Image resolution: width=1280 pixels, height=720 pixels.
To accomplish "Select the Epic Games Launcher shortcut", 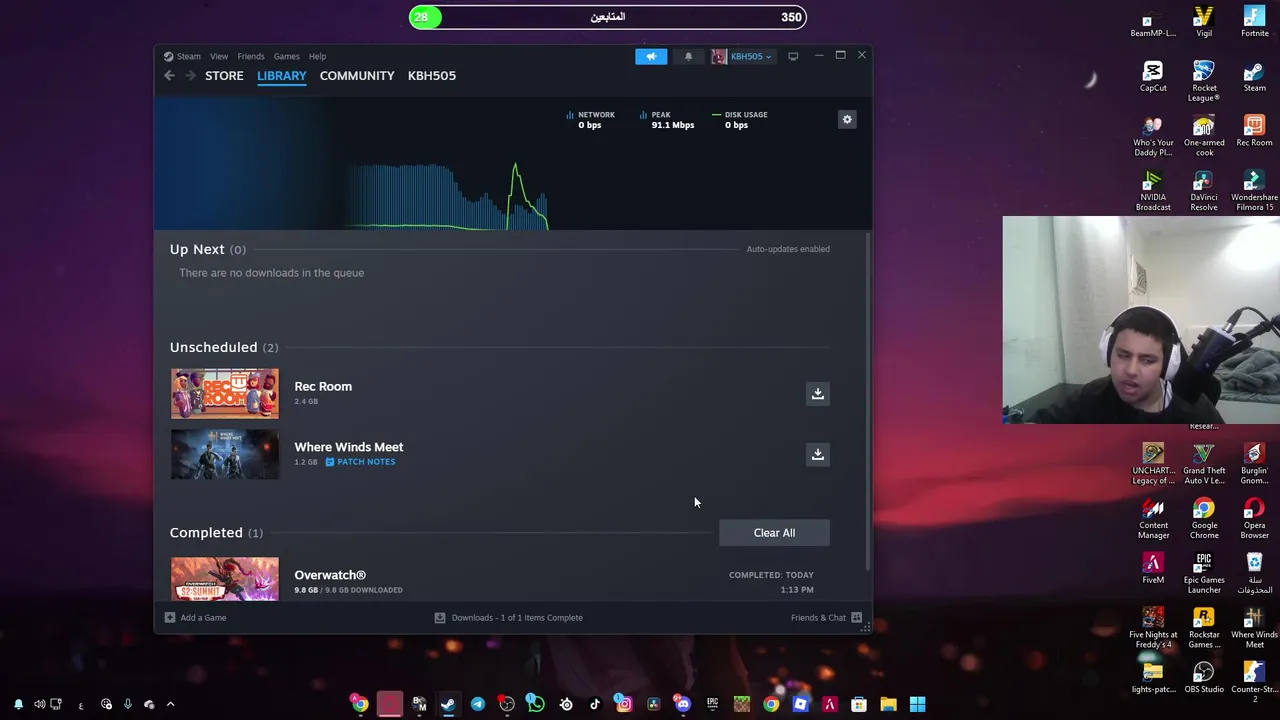I will click(x=1204, y=573).
